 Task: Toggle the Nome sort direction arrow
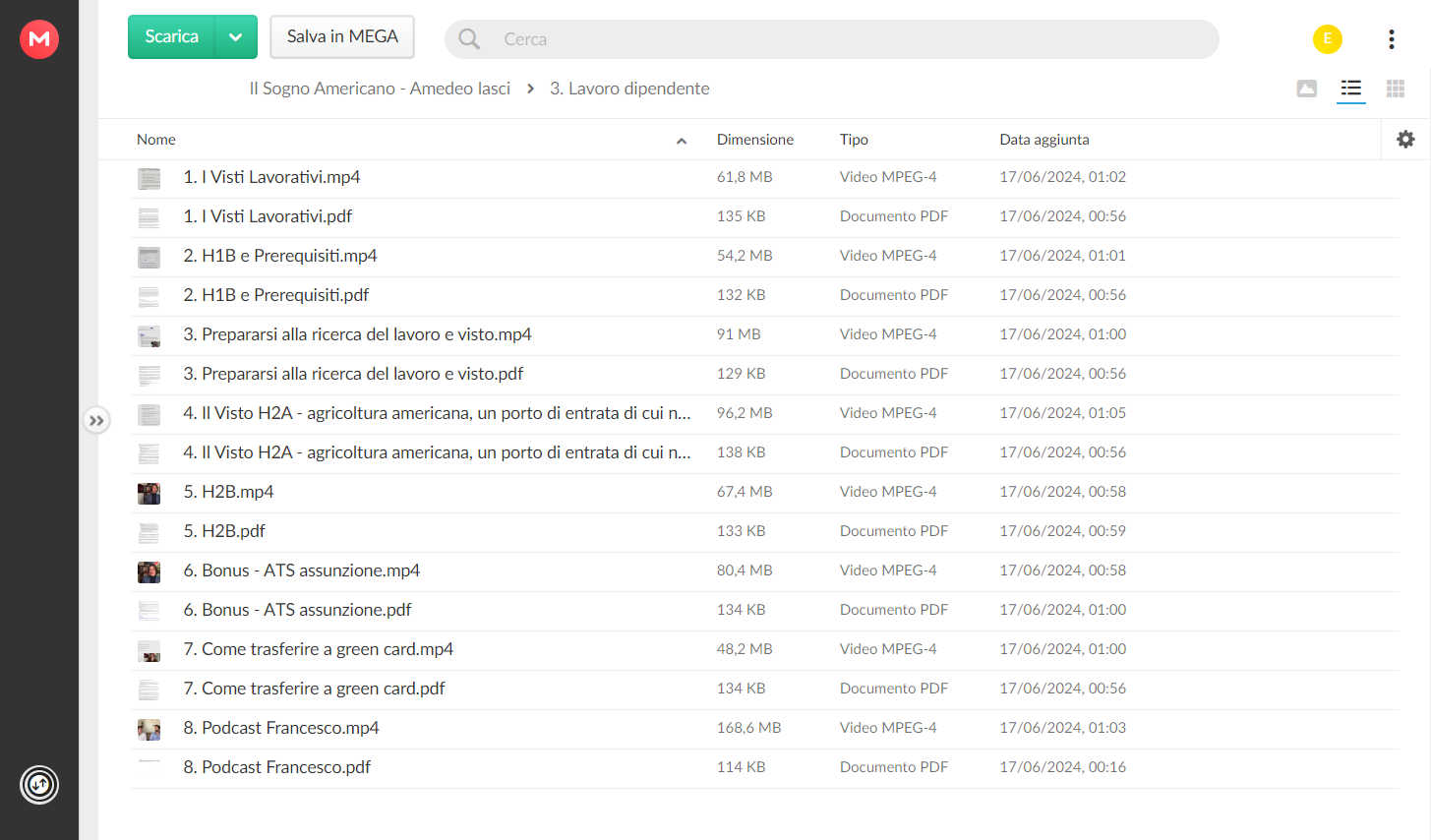click(682, 141)
